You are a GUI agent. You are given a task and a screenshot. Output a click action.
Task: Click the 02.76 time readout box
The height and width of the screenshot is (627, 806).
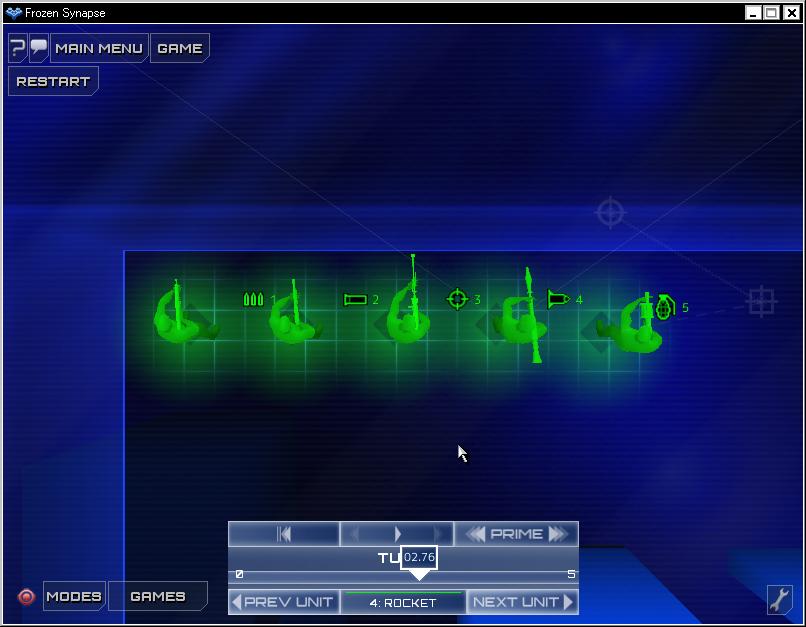[419, 557]
